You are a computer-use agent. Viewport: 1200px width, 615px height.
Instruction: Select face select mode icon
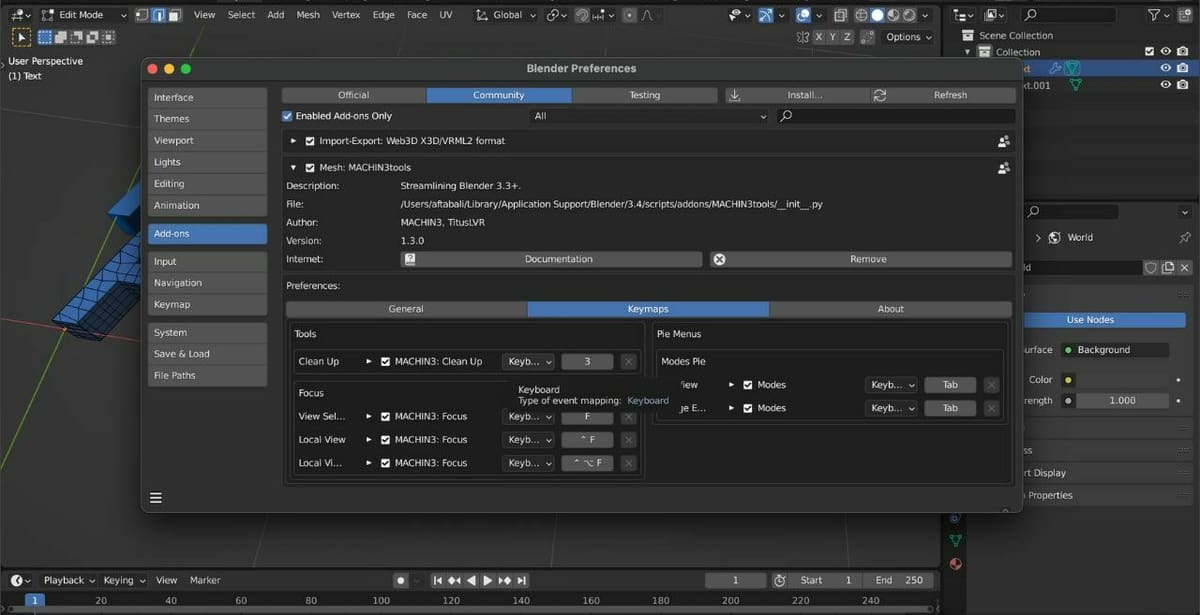click(175, 15)
